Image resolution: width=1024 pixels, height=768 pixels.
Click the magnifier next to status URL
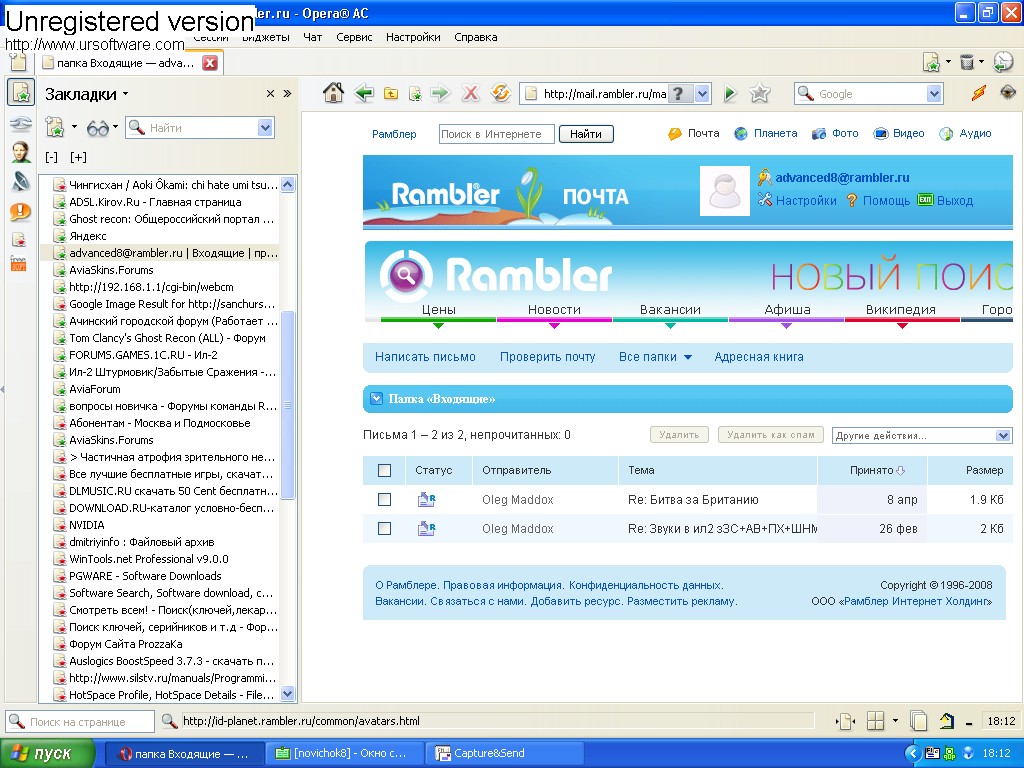pos(169,721)
